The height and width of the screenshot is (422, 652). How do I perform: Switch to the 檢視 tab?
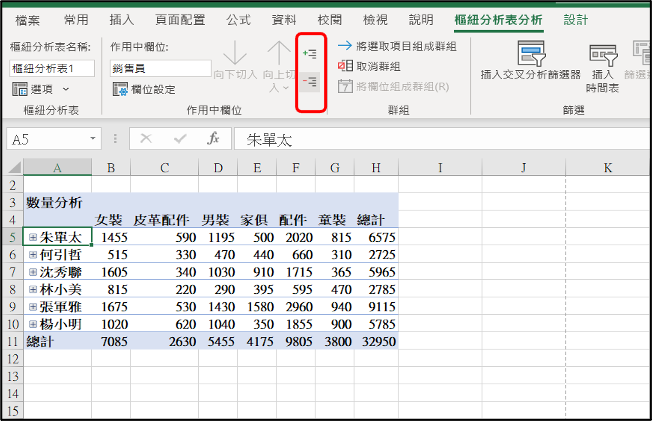point(375,20)
